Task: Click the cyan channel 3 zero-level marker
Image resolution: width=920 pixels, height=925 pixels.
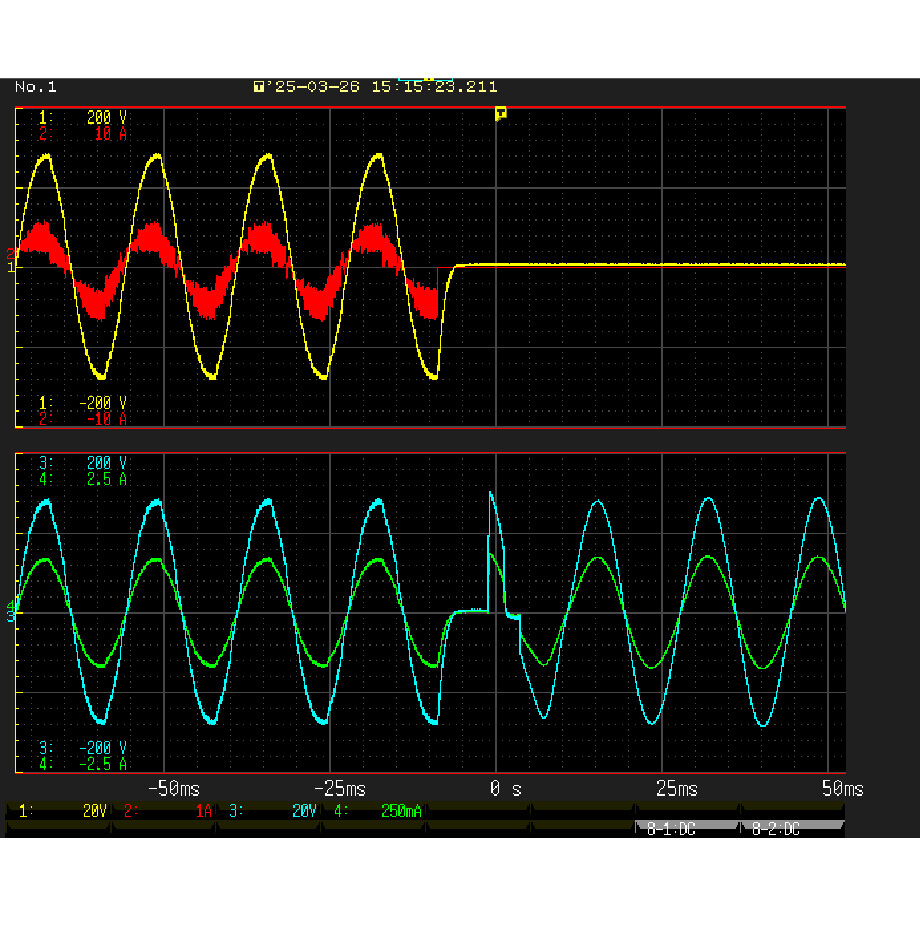Action: tap(11, 616)
